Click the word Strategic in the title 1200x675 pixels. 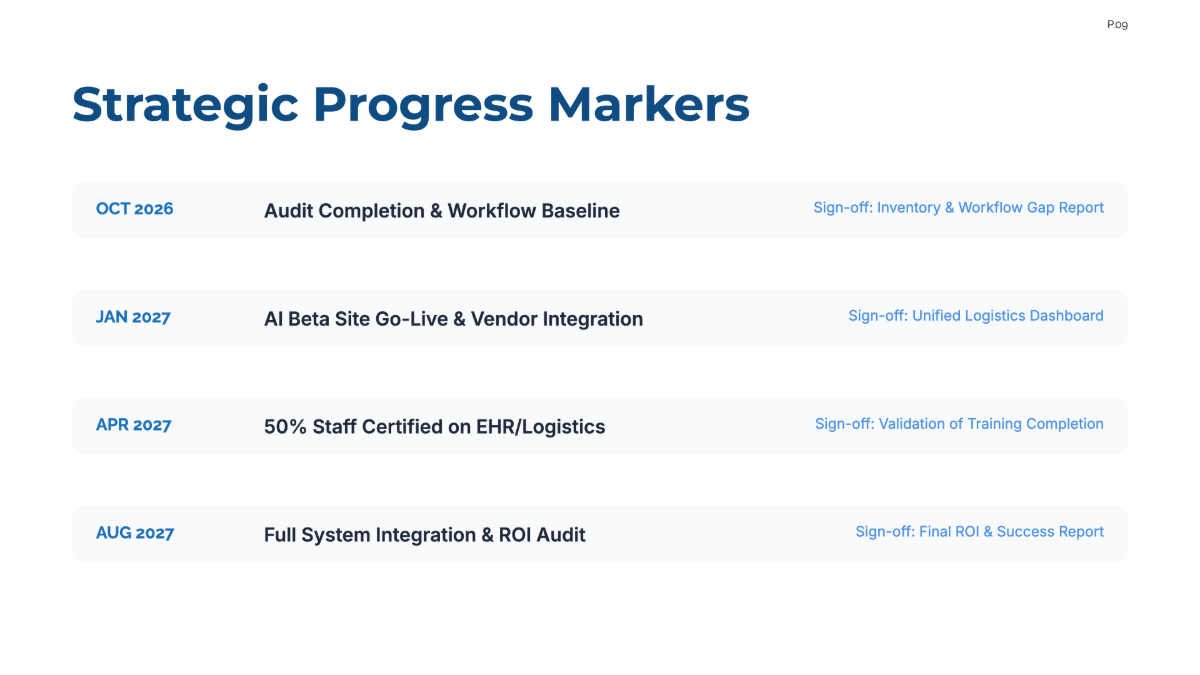click(185, 106)
